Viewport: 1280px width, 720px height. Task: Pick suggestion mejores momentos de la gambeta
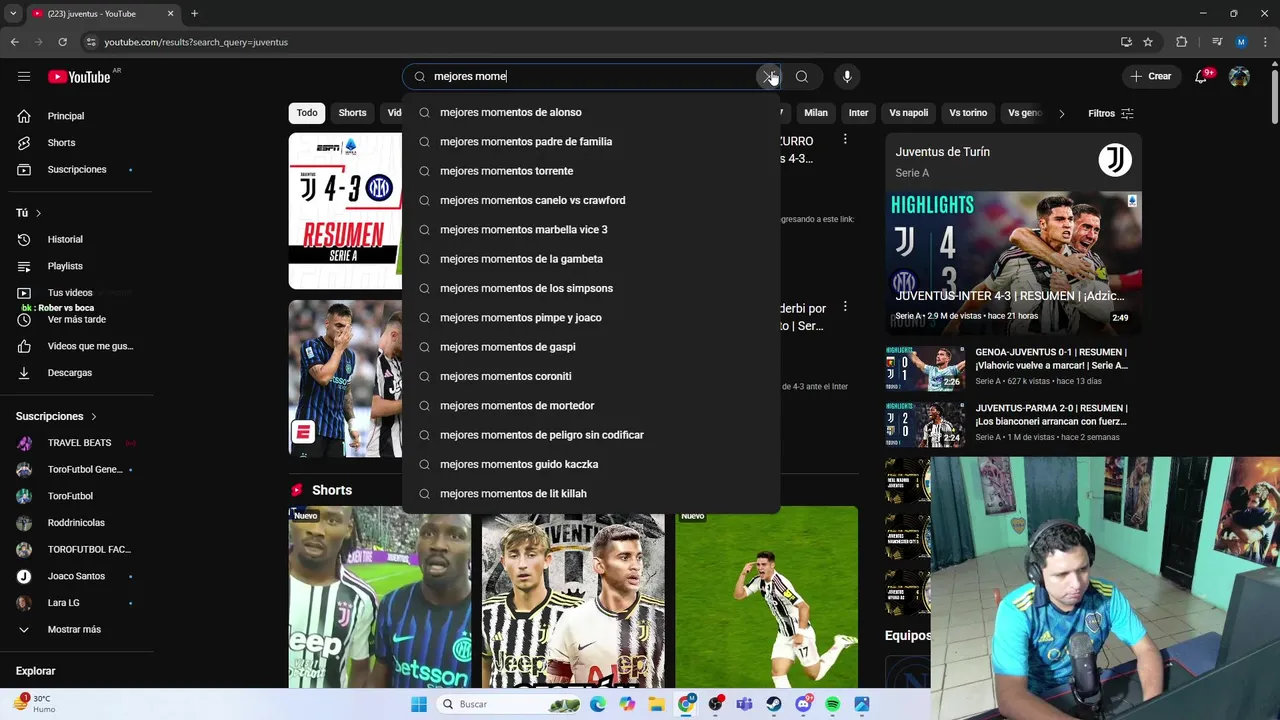point(591,259)
